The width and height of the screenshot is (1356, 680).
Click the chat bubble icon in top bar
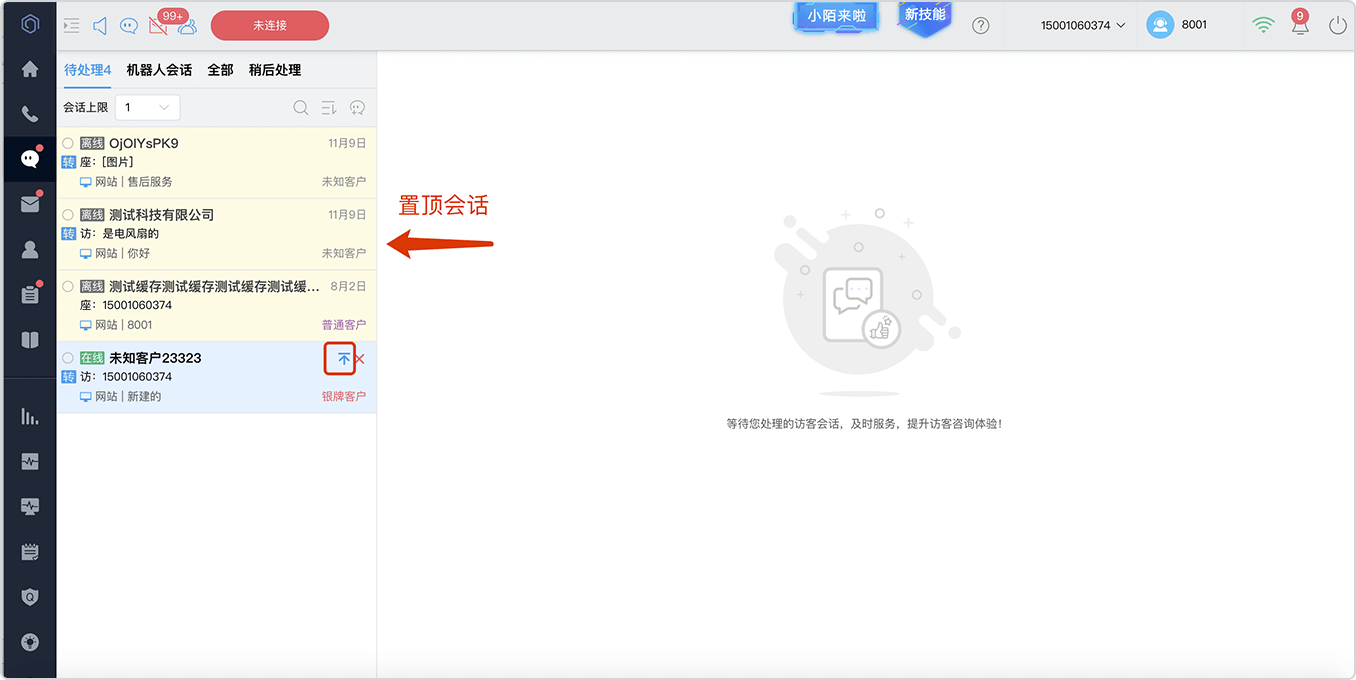point(128,26)
